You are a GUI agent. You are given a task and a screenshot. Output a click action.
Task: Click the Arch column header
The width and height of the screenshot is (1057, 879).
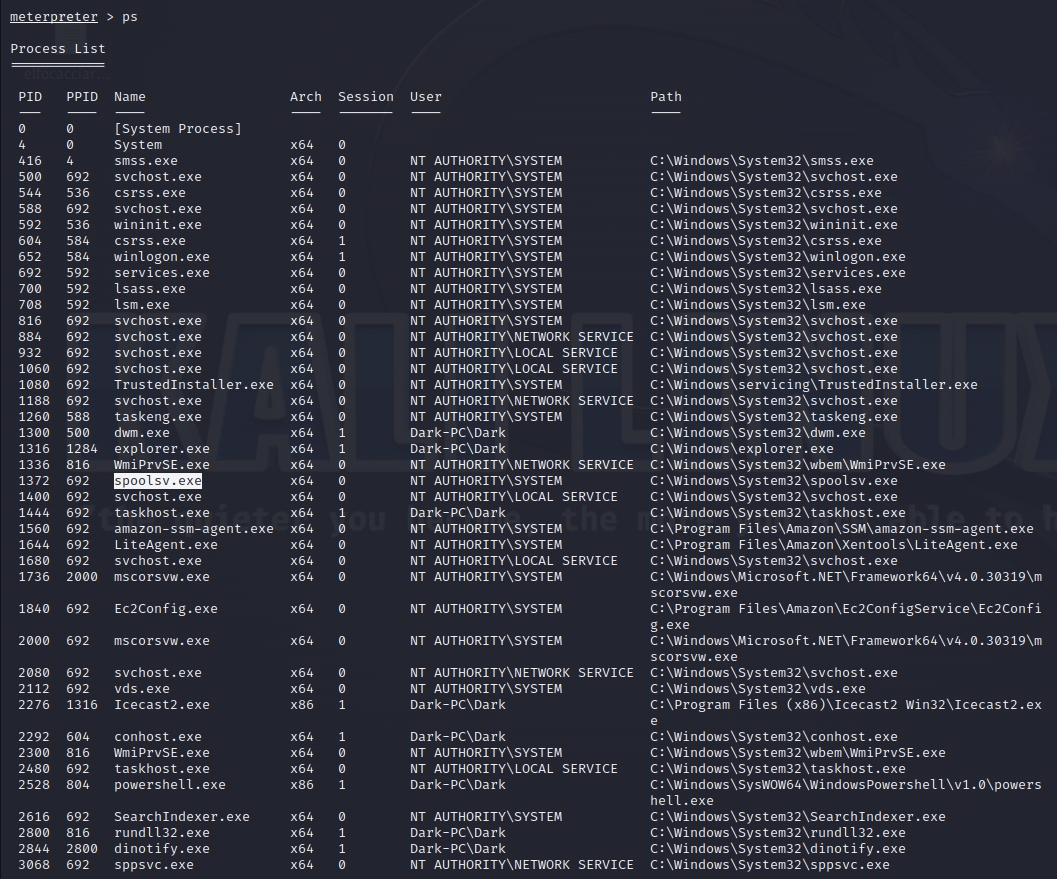pos(306,97)
